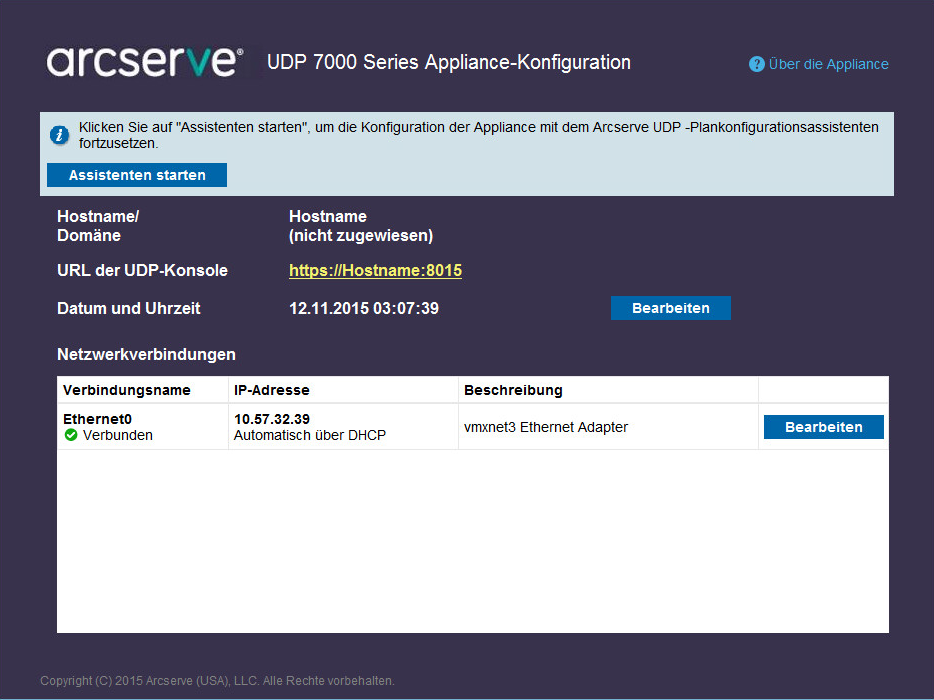The image size is (934, 700).
Task: Open the Über die Appliance link
Action: (x=828, y=64)
